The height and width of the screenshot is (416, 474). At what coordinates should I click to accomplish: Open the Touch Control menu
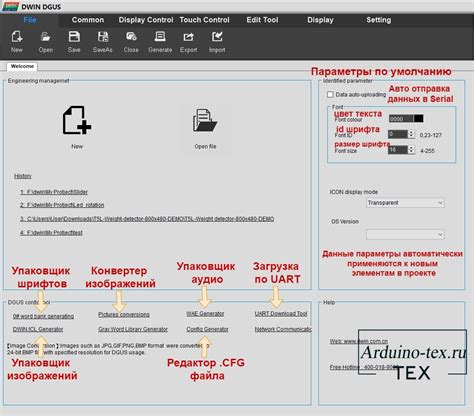204,20
